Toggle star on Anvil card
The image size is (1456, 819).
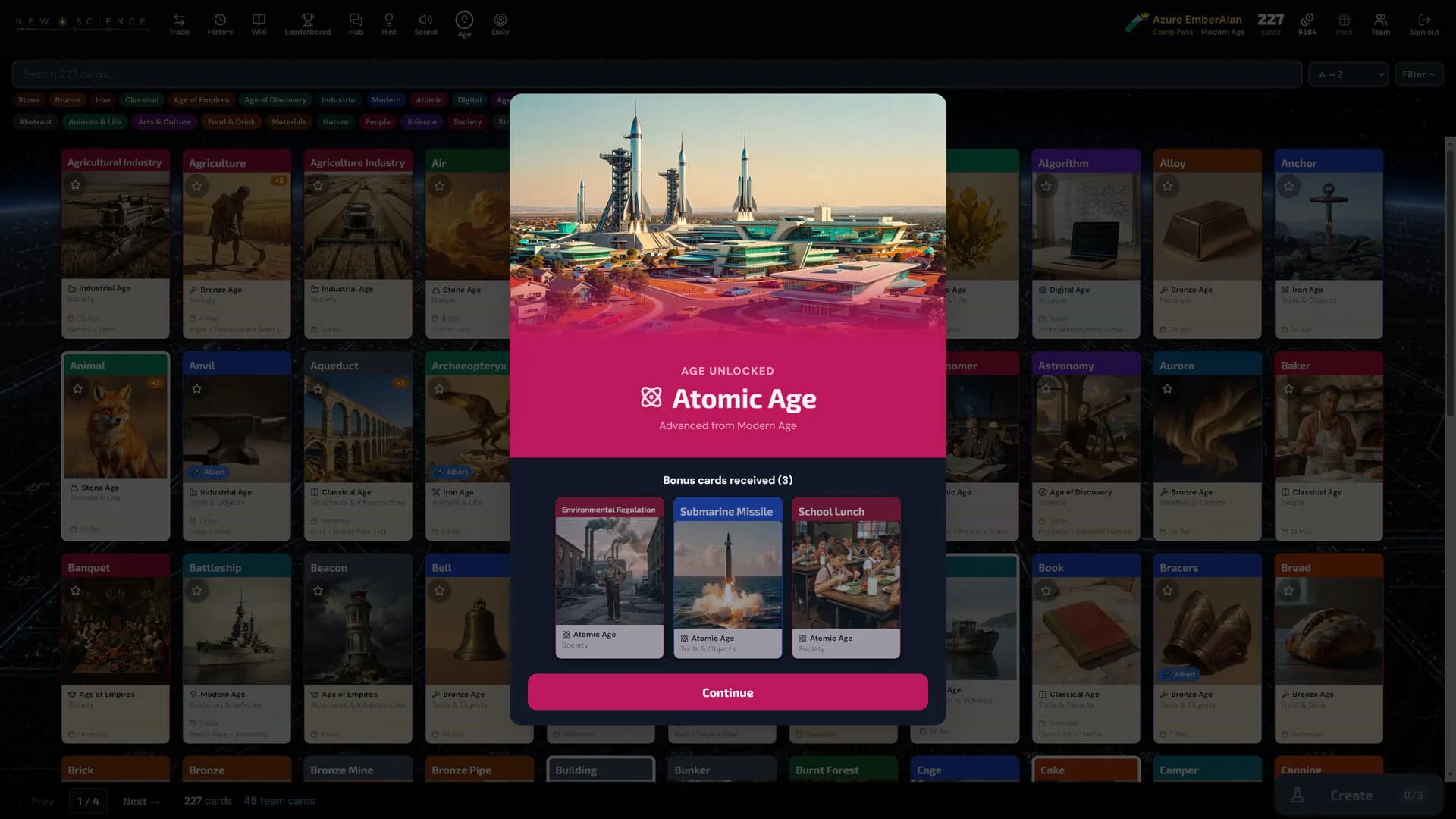point(196,388)
